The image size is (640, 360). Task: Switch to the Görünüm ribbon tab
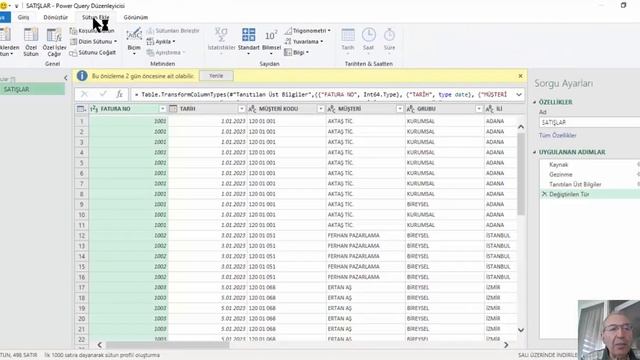tap(136, 17)
